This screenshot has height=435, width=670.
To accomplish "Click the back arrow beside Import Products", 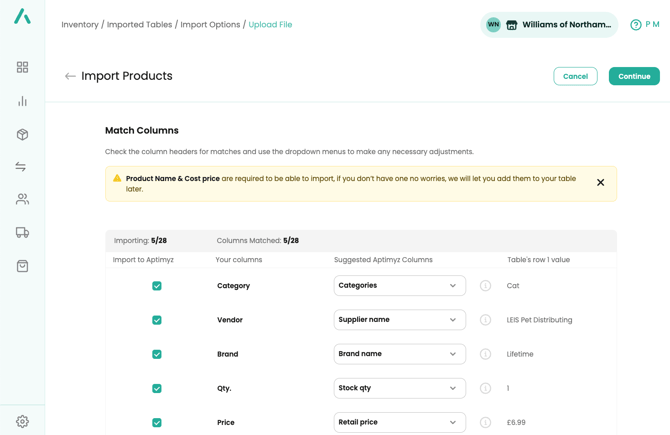I will (x=70, y=76).
